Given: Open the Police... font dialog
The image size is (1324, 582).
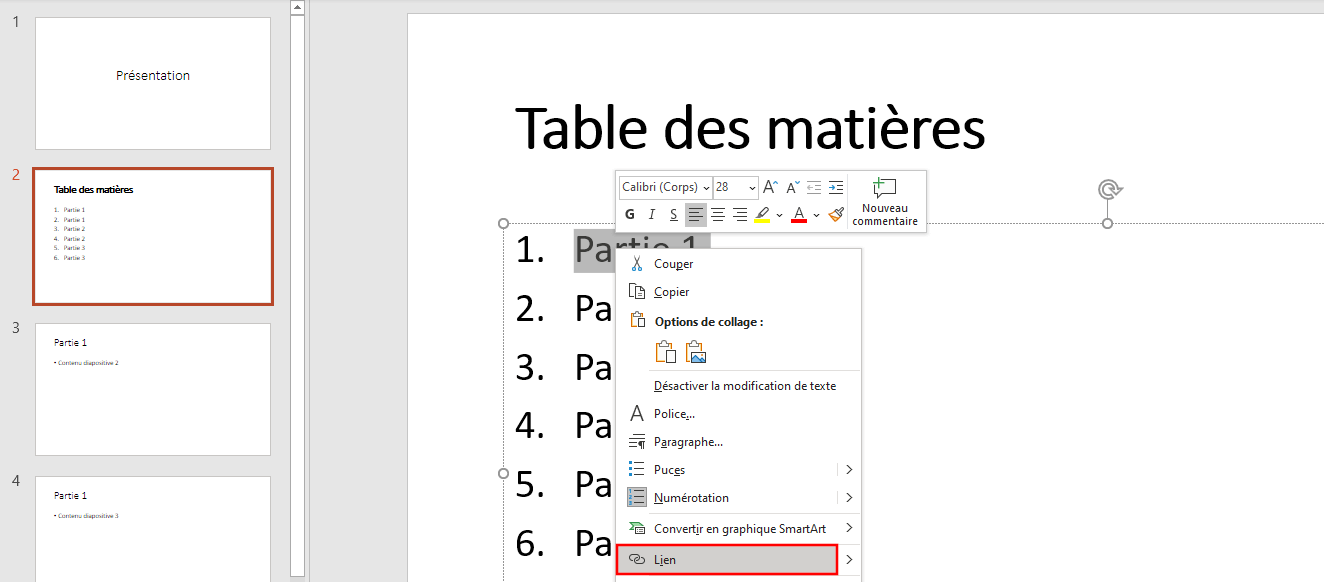Looking at the screenshot, I should 738,414.
